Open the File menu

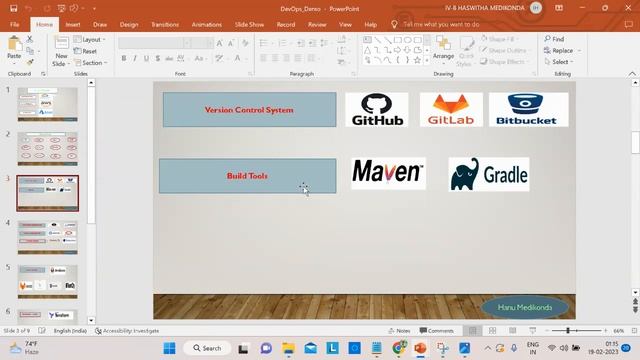coord(15,24)
